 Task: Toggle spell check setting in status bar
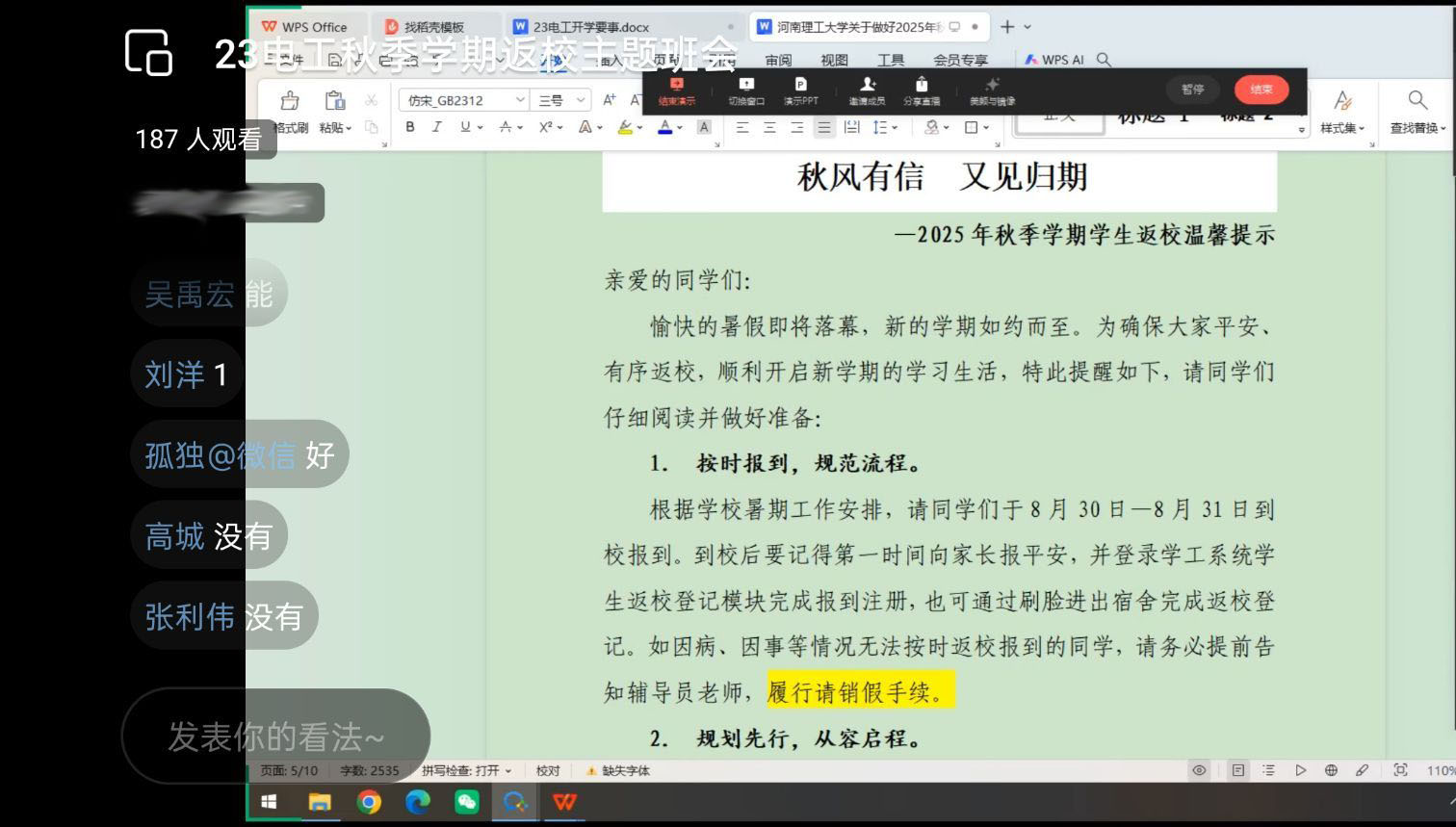pyautogui.click(x=466, y=770)
